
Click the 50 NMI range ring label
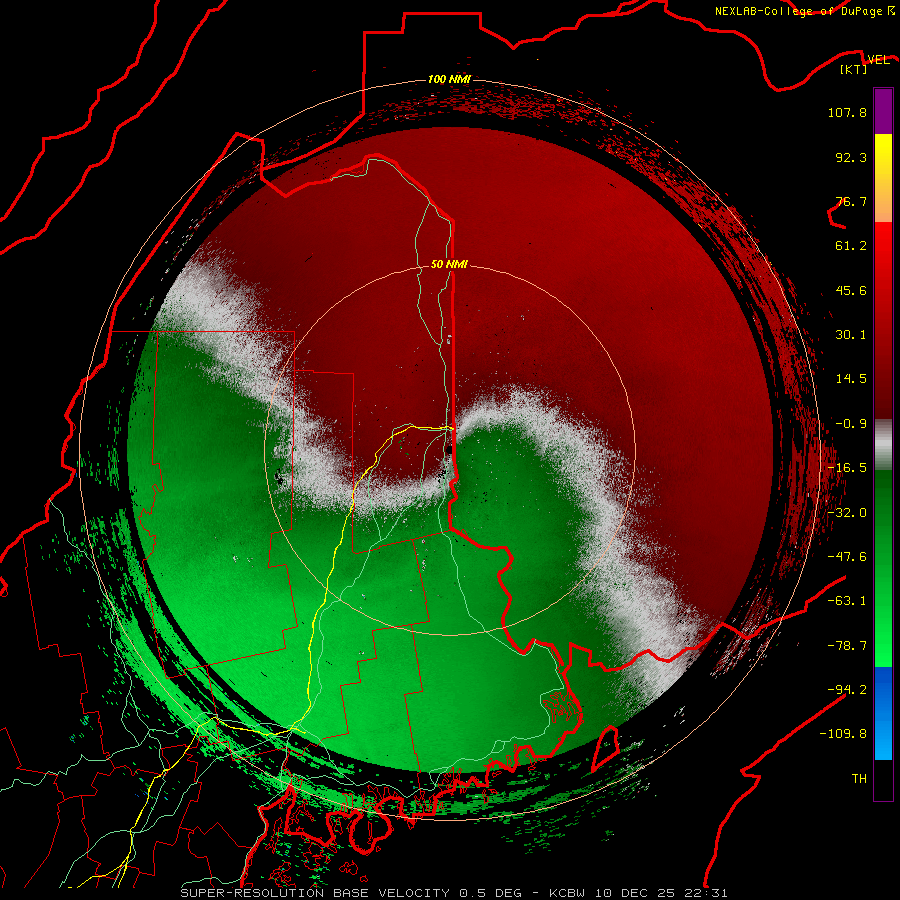[449, 264]
